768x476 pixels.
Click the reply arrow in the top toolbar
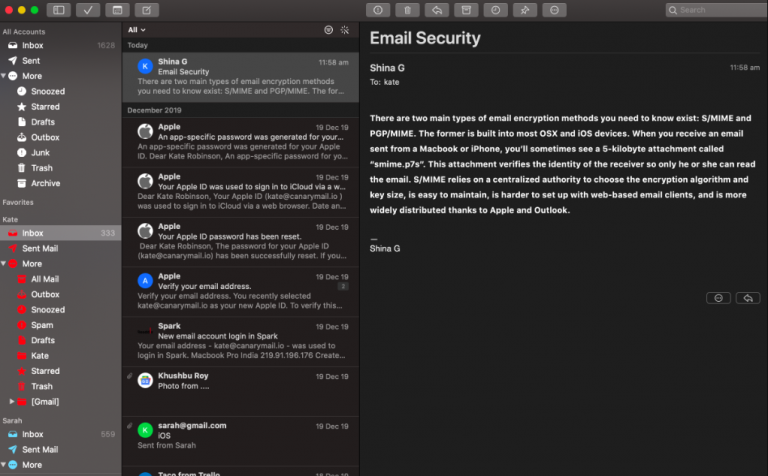(436, 10)
